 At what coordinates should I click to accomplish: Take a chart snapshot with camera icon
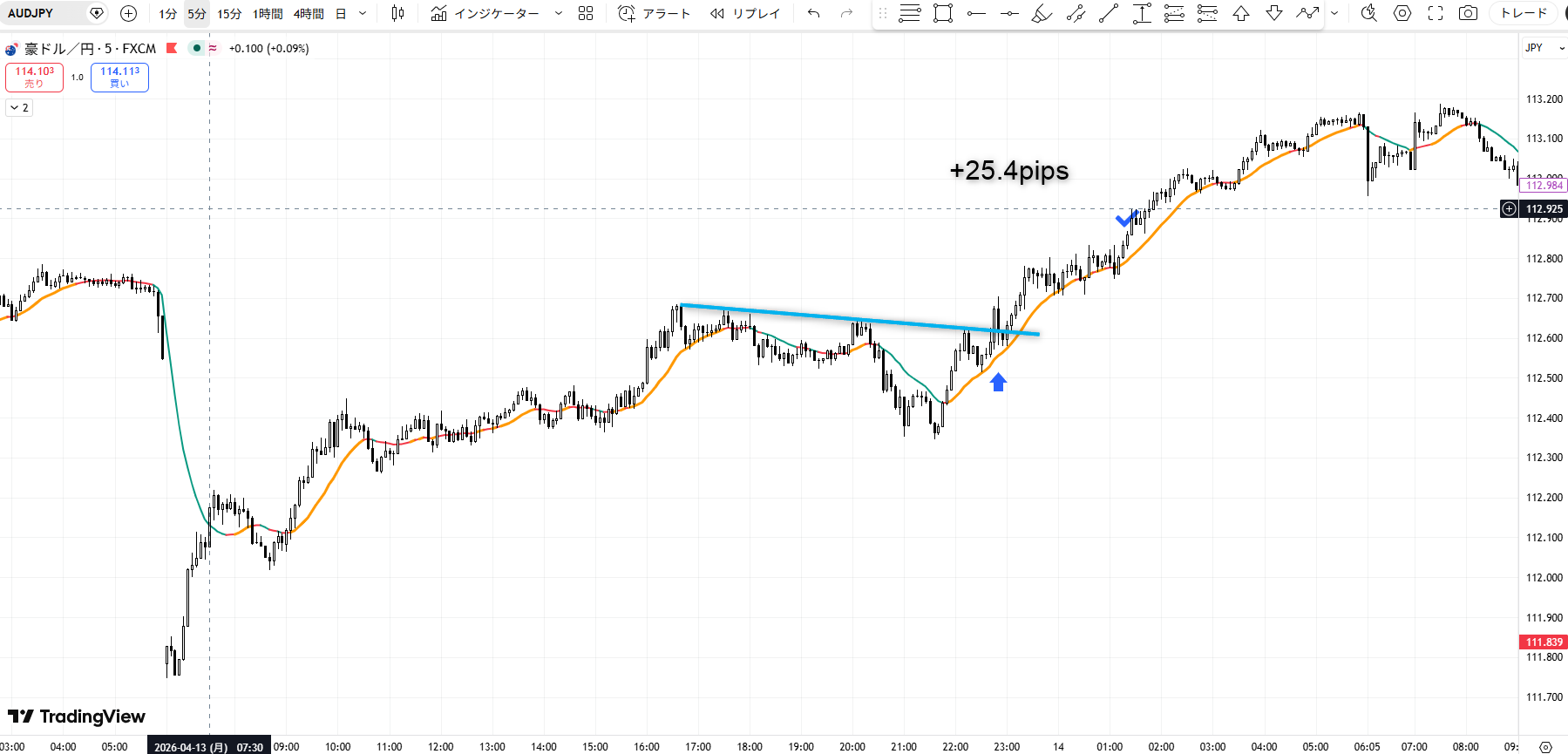1469,13
